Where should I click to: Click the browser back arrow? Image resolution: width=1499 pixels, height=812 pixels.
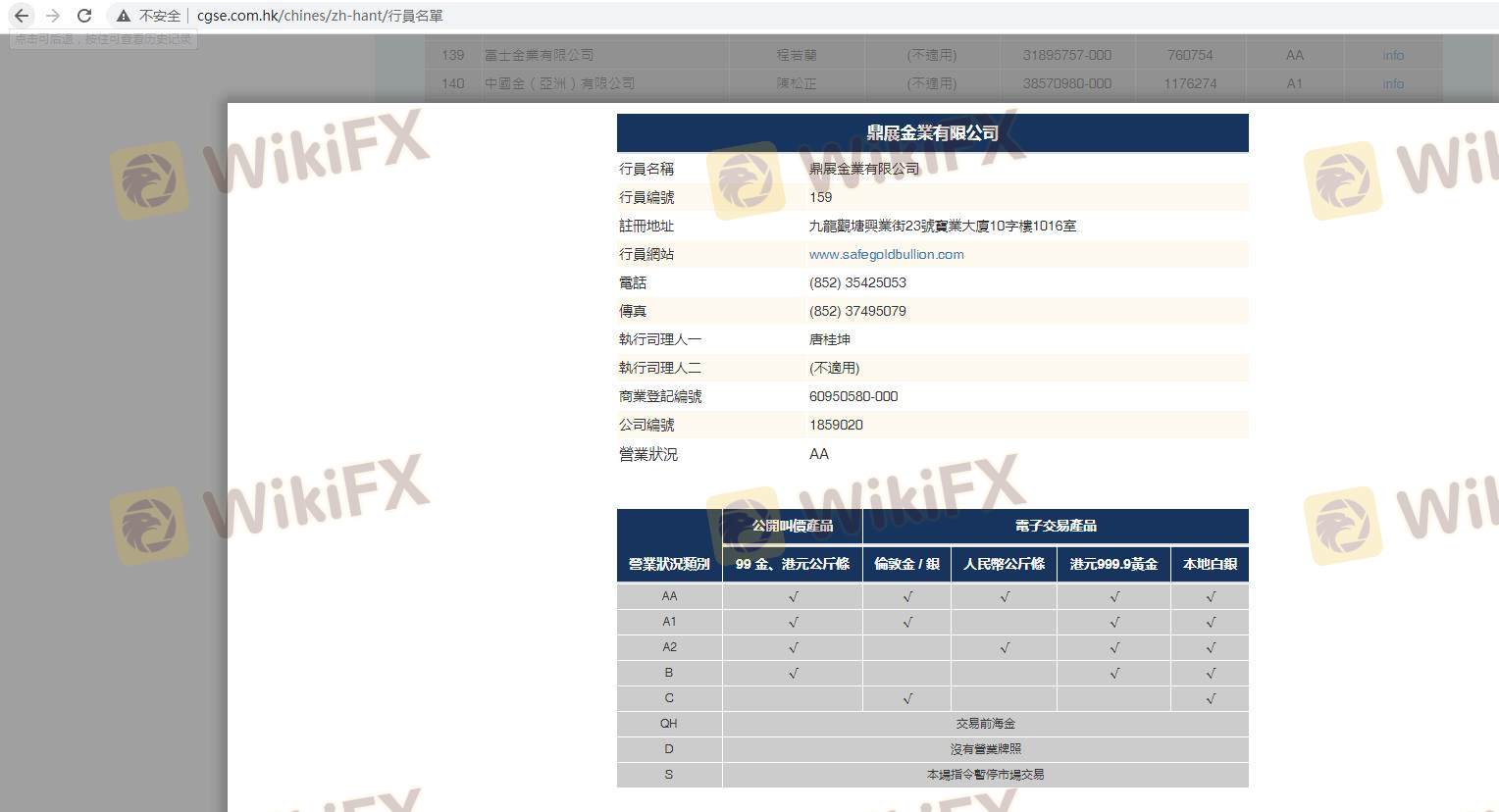pos(22,16)
